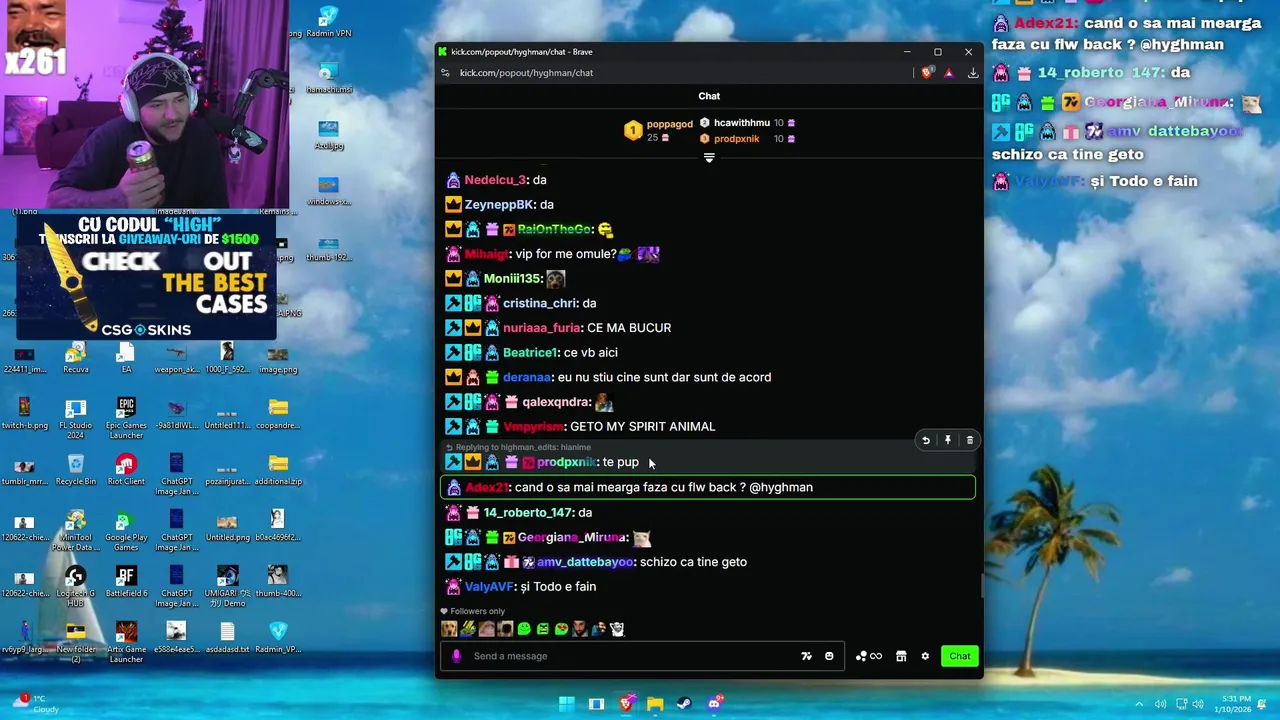
Task: Open hcawithhmu in the gift leaderboard
Action: [x=742, y=123]
